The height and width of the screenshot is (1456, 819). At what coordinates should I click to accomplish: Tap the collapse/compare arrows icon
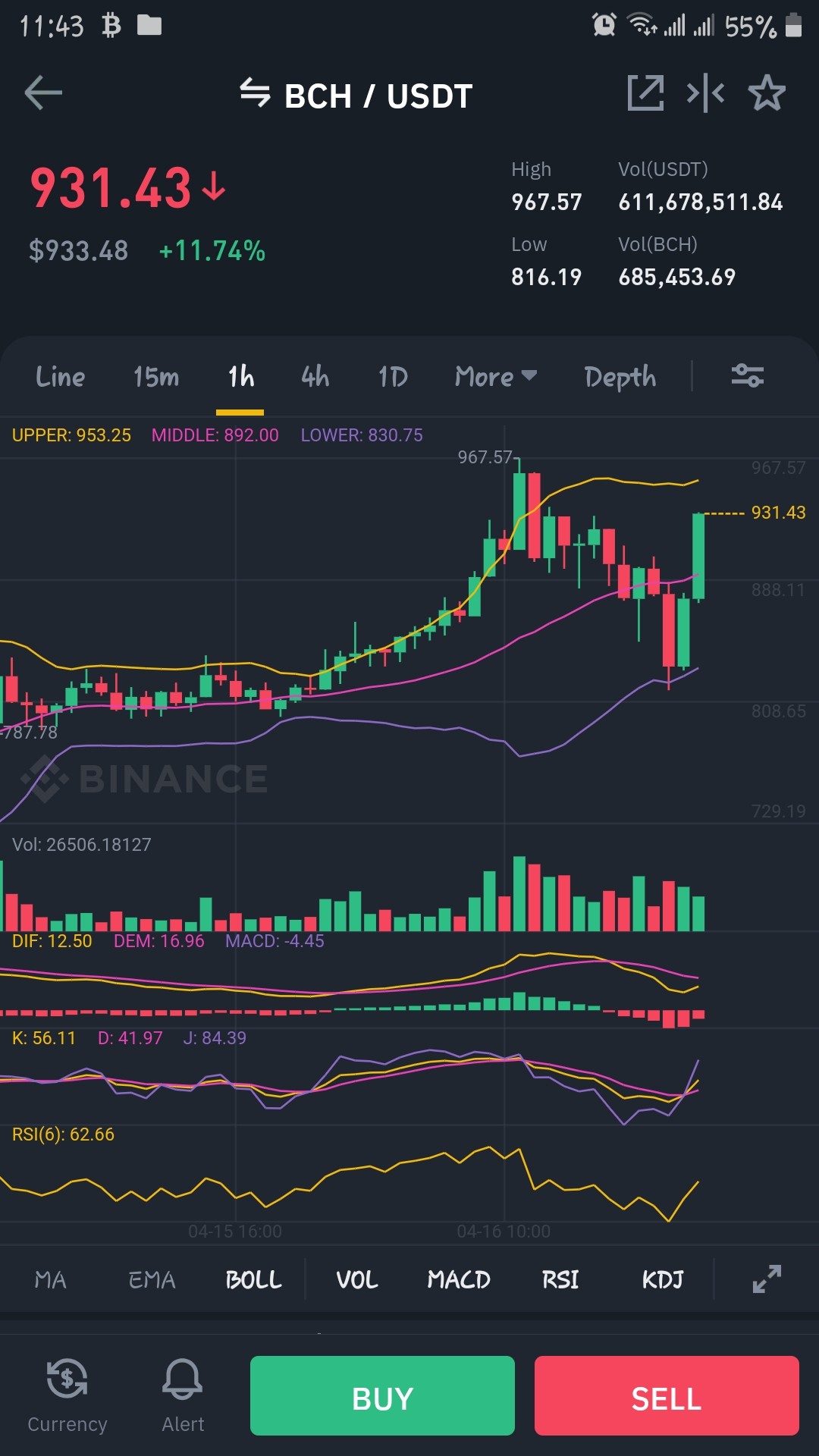click(x=705, y=93)
